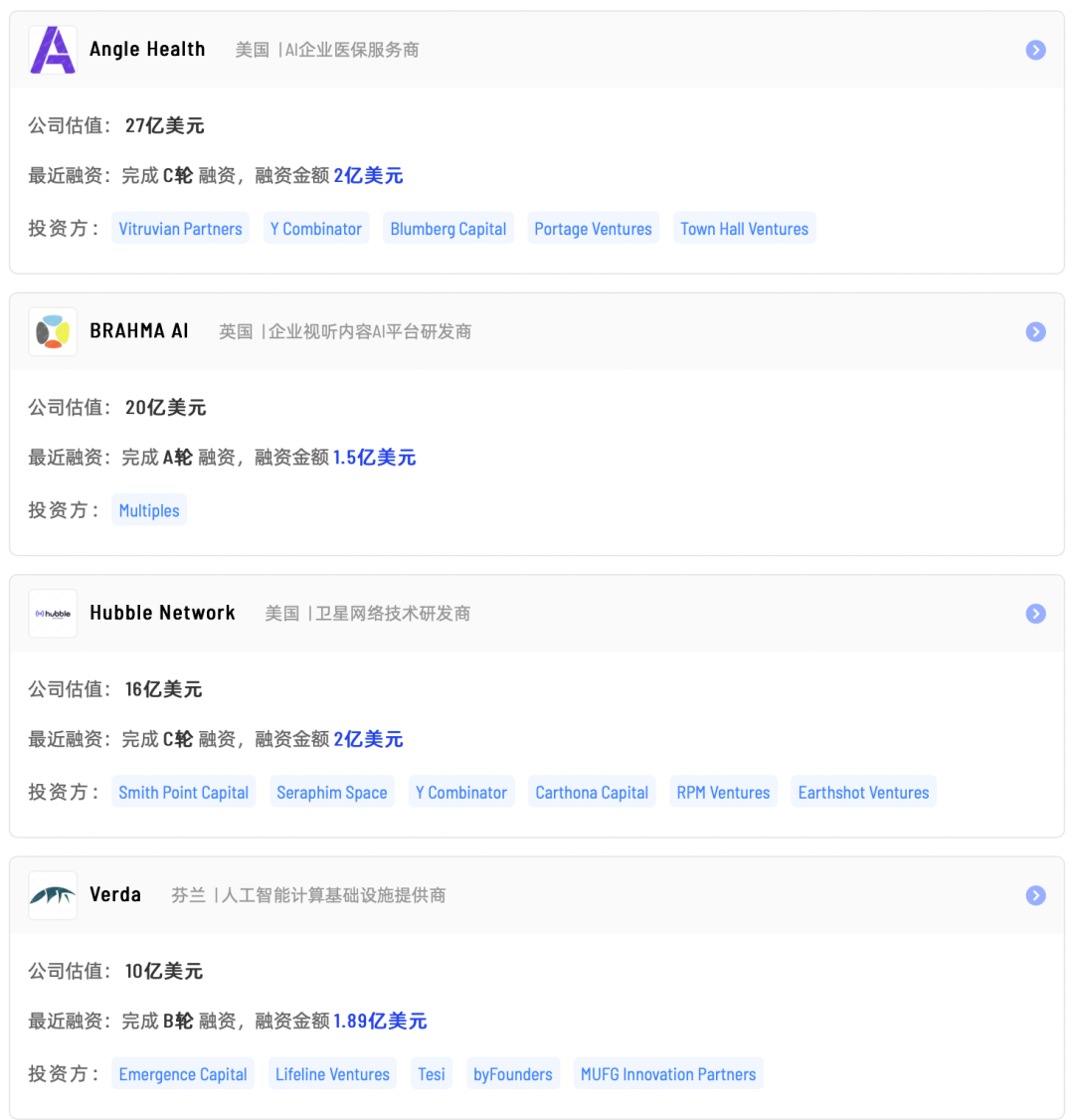Open Tesi investor tag
Image resolution: width=1074 pixels, height=1120 pixels.
[432, 1073]
